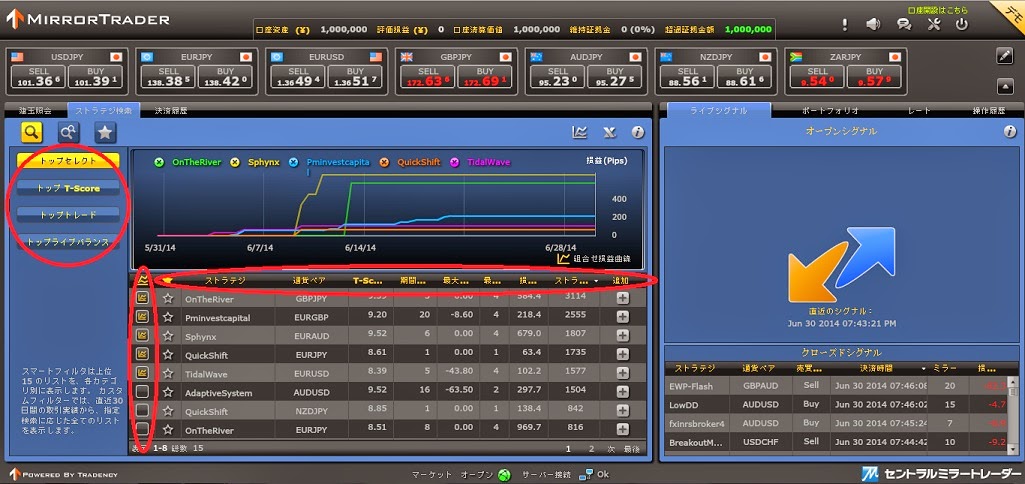Remove QuickShift from chart legend
Image resolution: width=1025 pixels, height=484 pixels.
[x=384, y=162]
